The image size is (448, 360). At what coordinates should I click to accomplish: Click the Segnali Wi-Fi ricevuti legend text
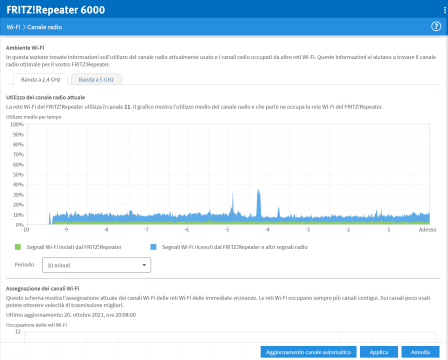235,247
